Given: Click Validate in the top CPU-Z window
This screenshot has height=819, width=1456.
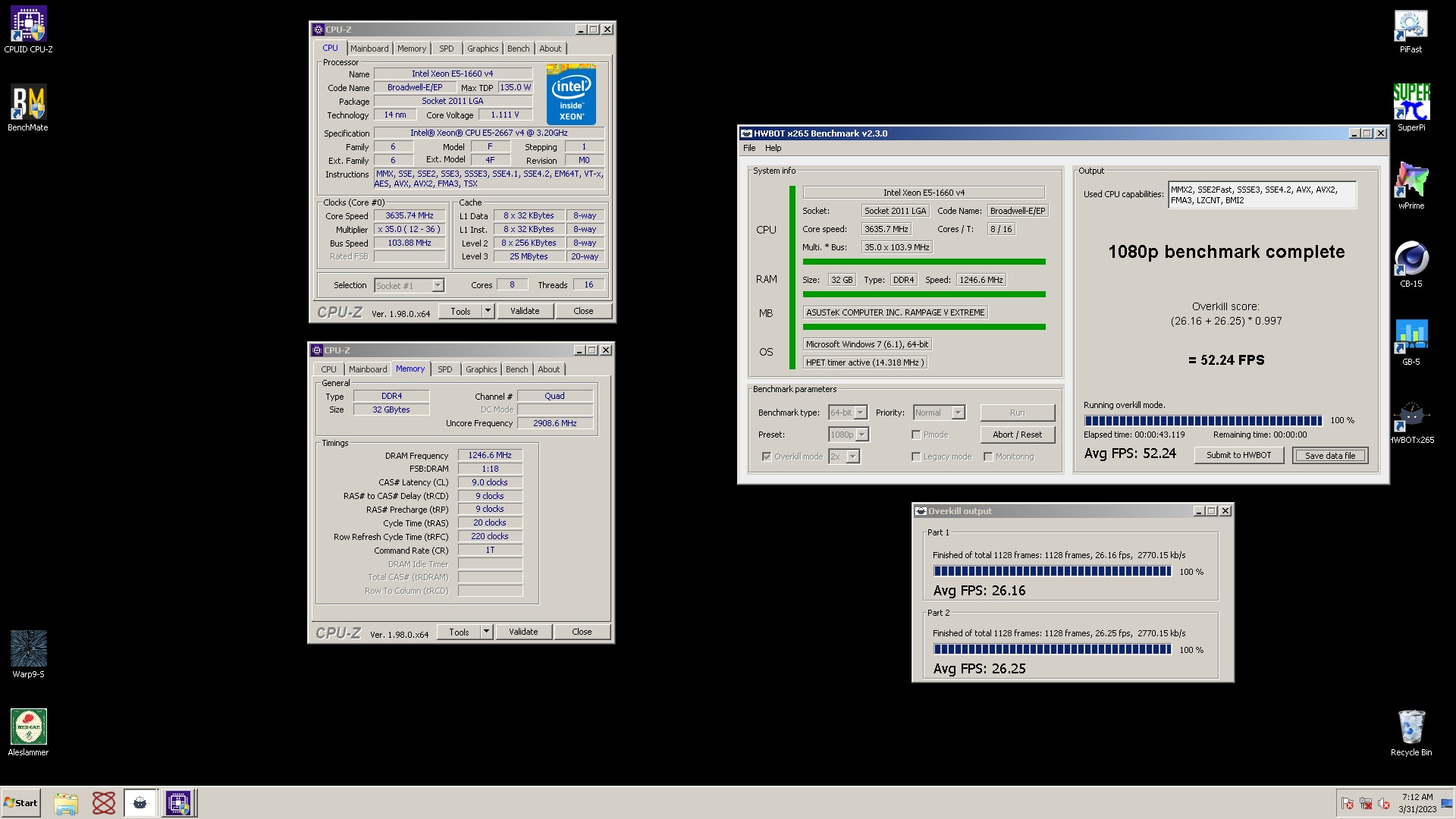Looking at the screenshot, I should click(525, 311).
